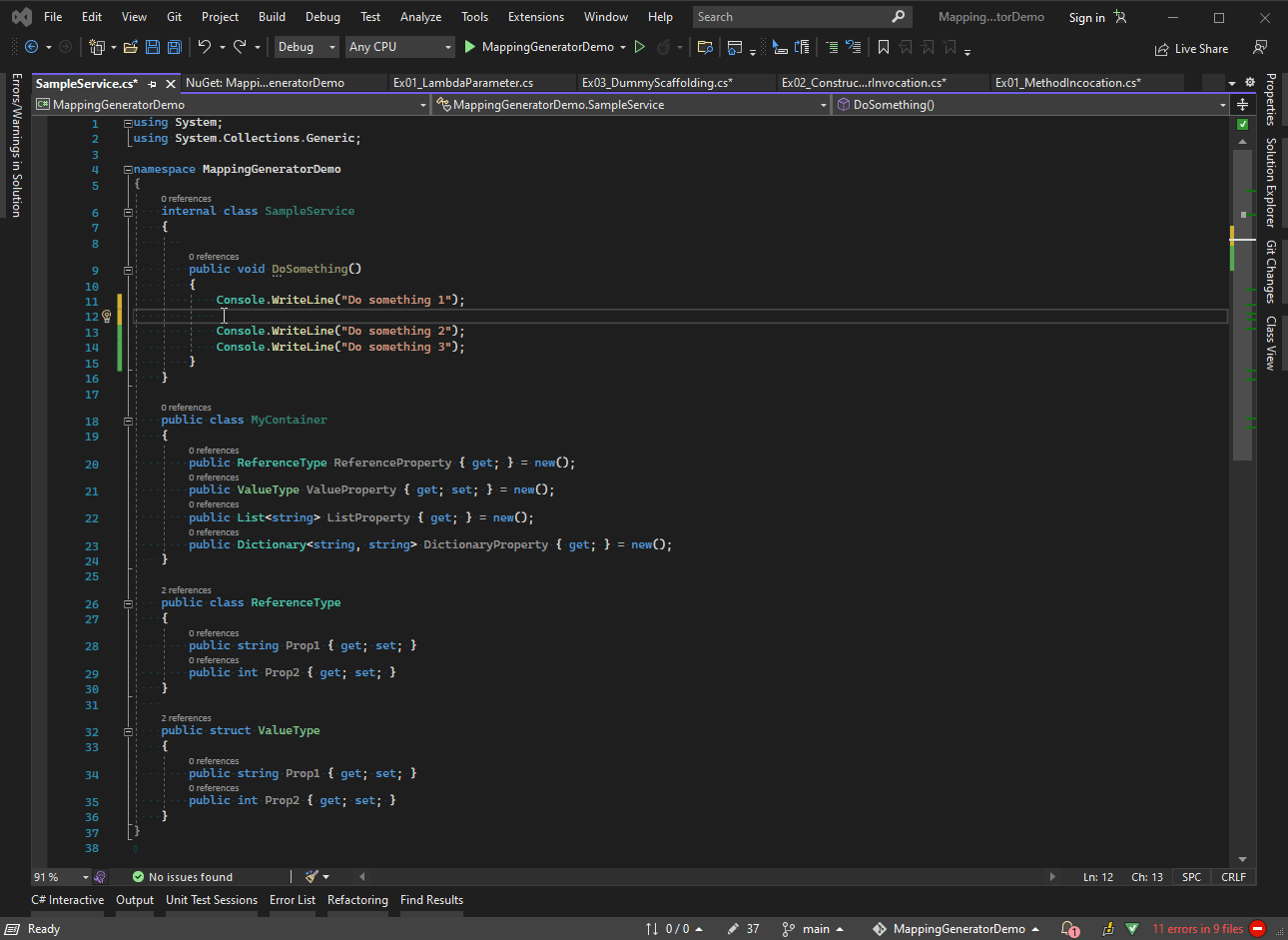Image resolution: width=1288 pixels, height=940 pixels.
Task: Toggle SPC spaces/tabs indicator
Action: coord(1191,877)
